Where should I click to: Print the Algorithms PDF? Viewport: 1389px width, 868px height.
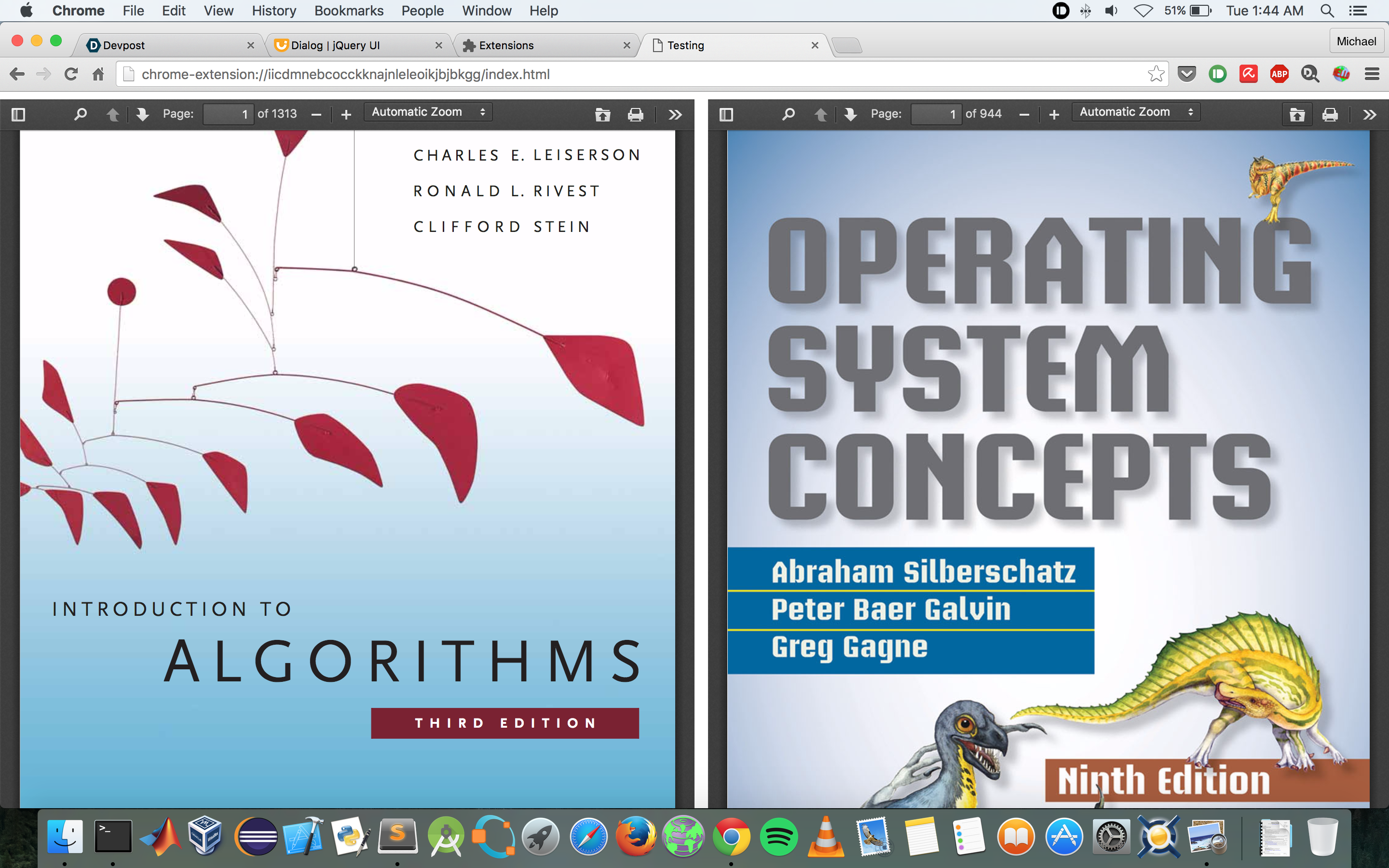click(635, 115)
